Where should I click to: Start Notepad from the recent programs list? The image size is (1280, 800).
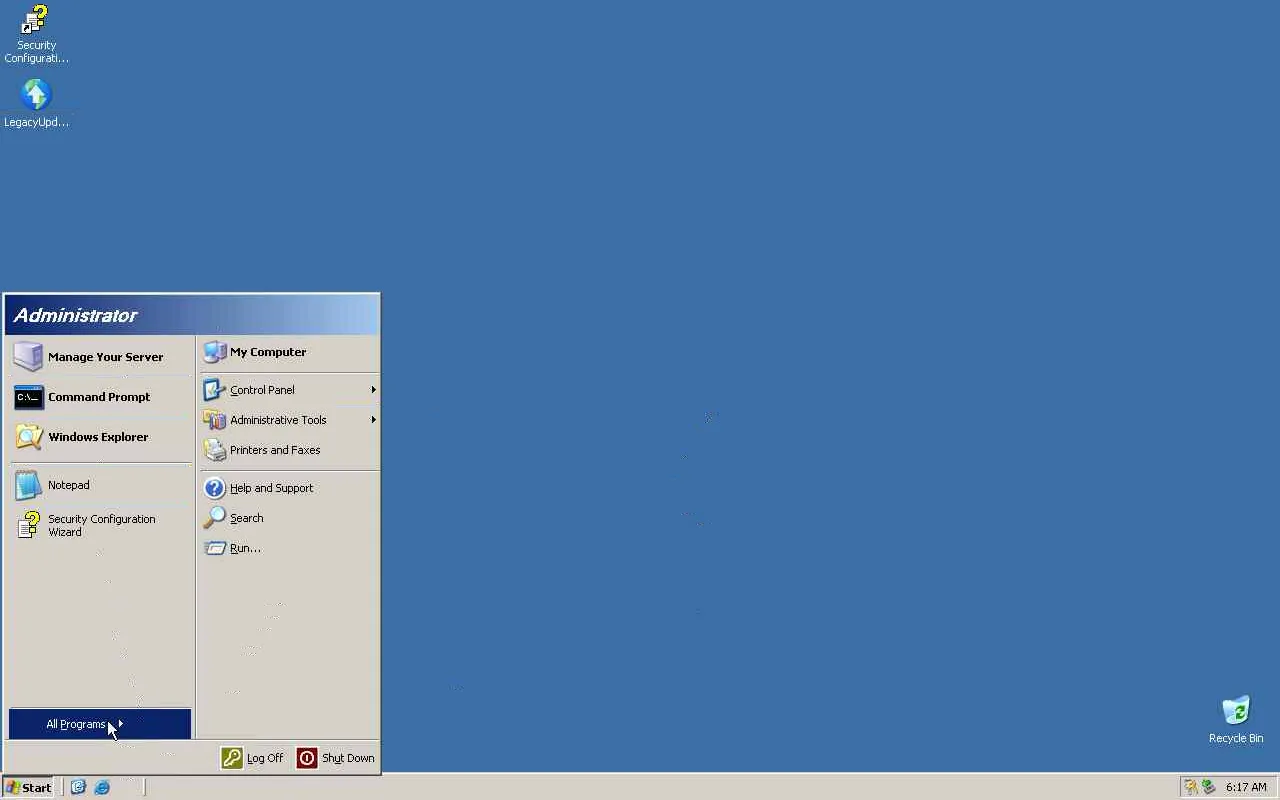(100, 485)
